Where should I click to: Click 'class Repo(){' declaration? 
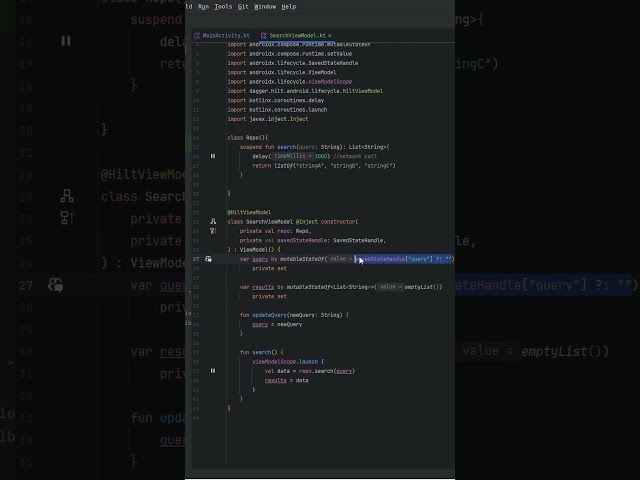coord(247,138)
